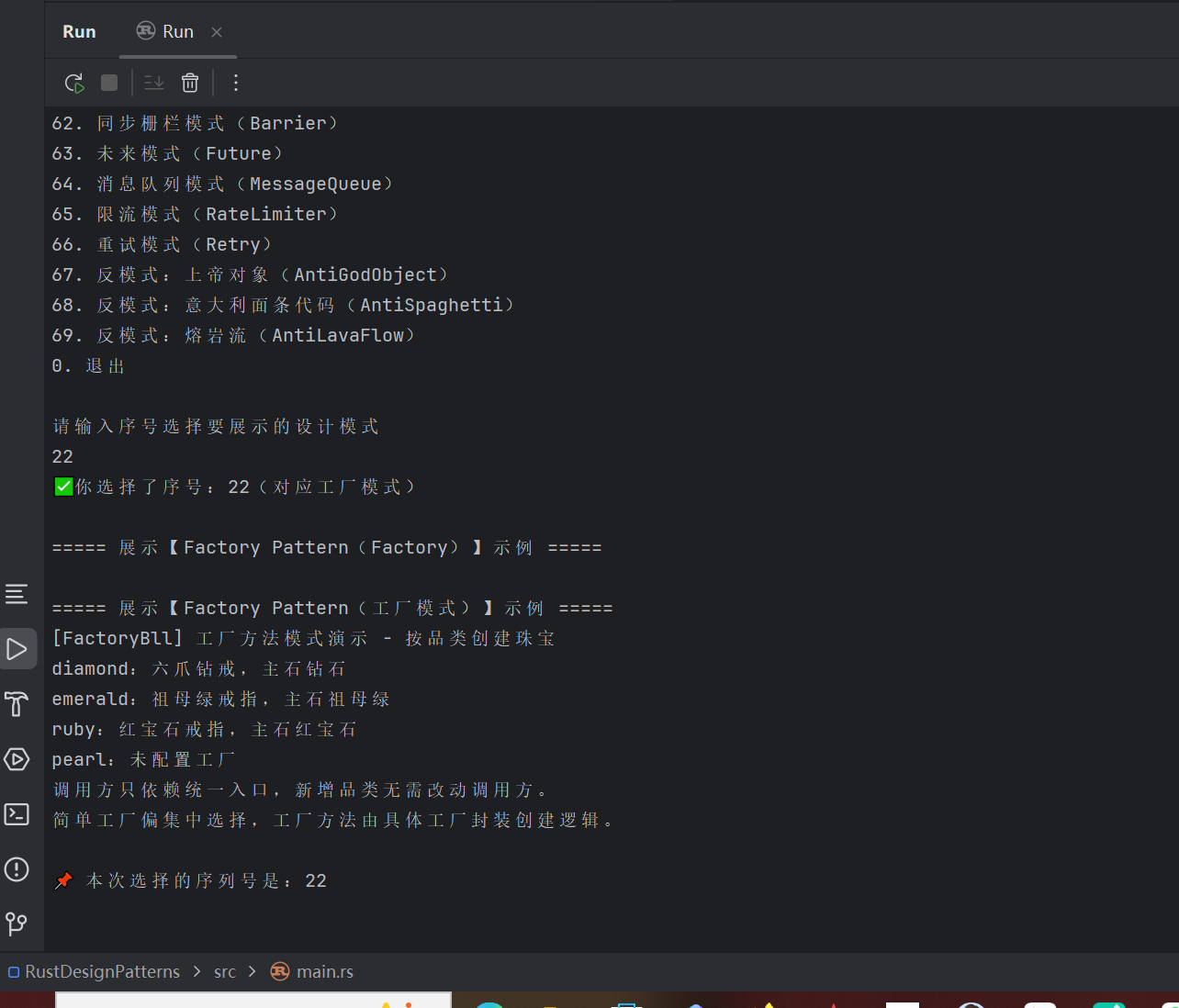Expand the chevron after RustDesignPatterns breadcrumb
The width and height of the screenshot is (1179, 1008).
(197, 971)
